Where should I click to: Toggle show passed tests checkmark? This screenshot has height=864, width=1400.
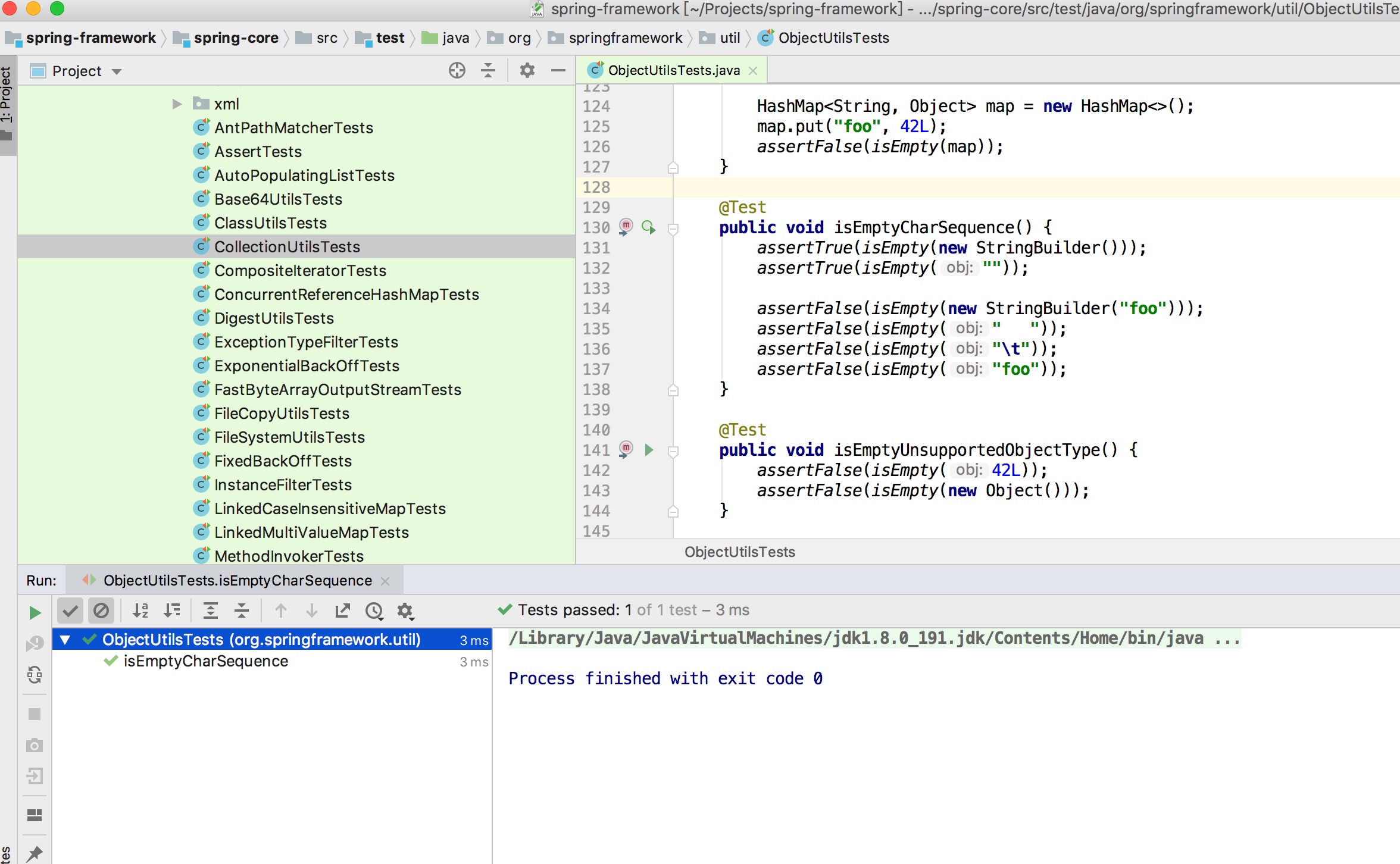[x=70, y=611]
